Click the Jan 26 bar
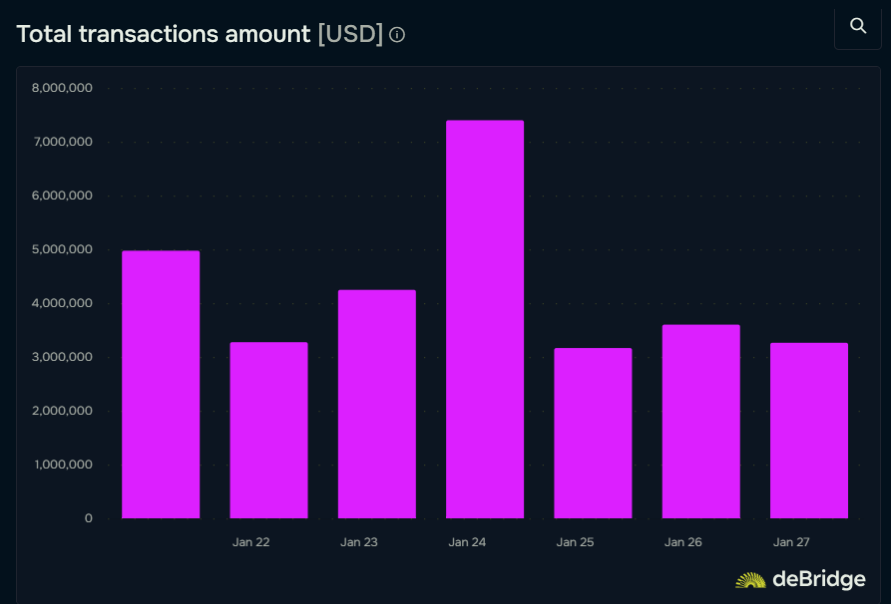Image resolution: width=891 pixels, height=604 pixels. pyautogui.click(x=700, y=420)
